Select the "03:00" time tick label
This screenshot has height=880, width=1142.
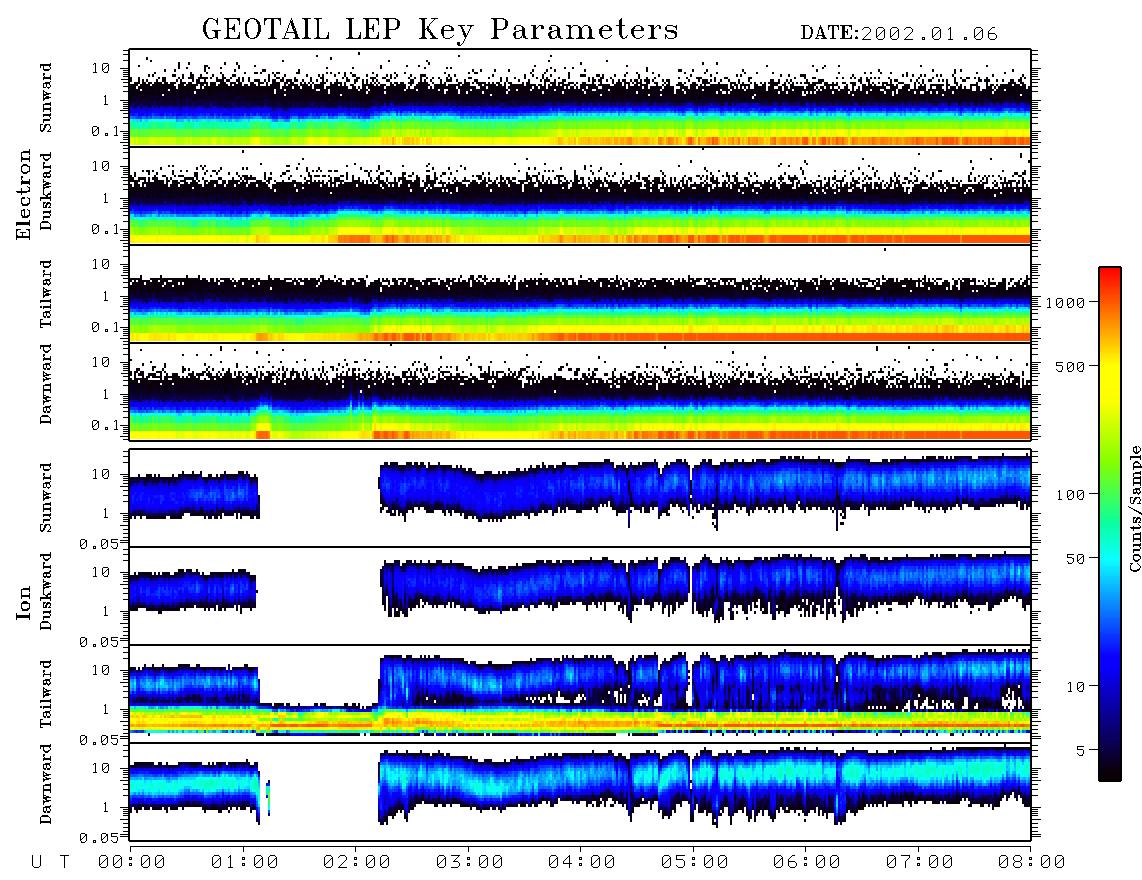pos(470,862)
